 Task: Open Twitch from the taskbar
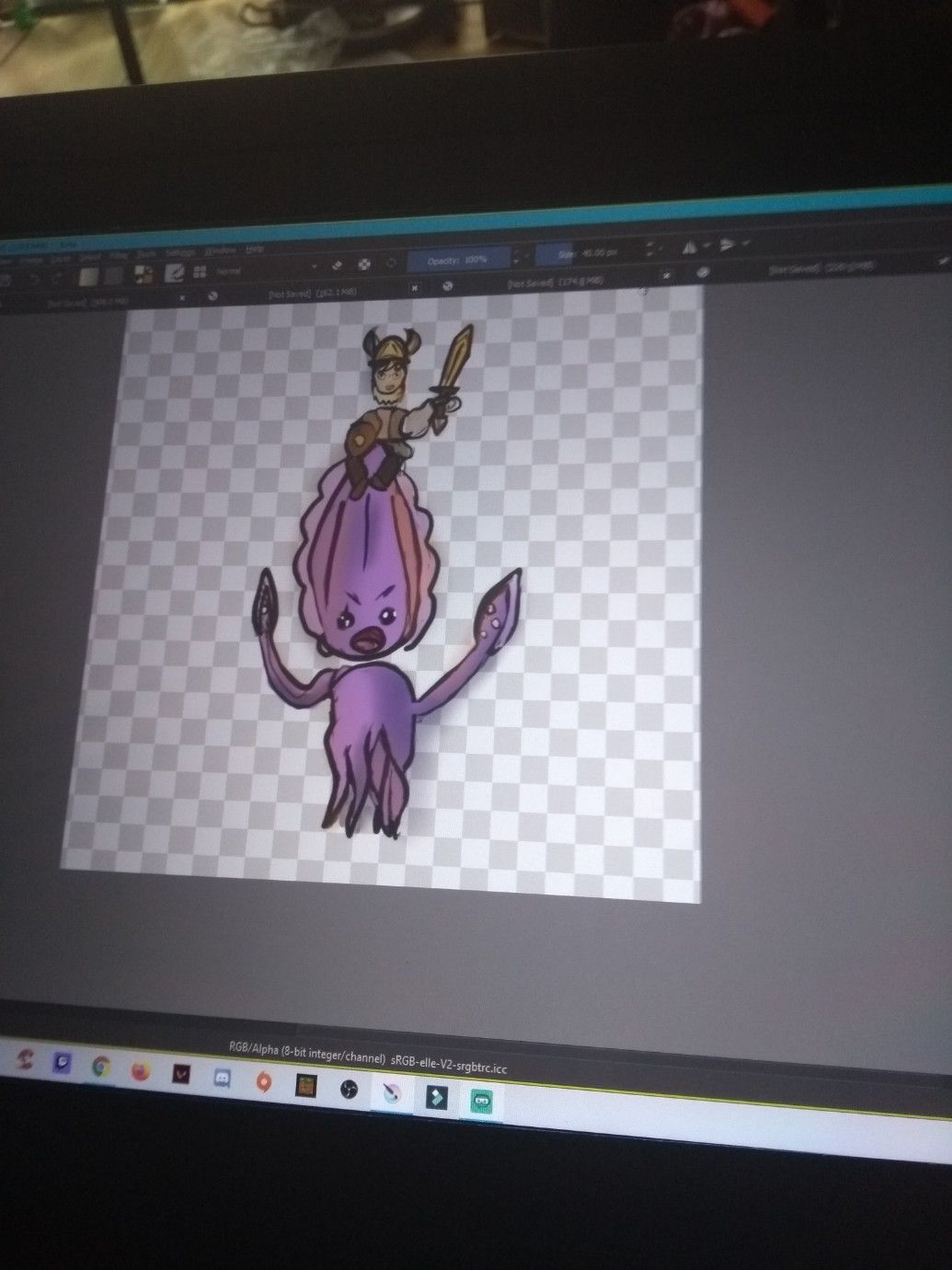click(62, 1064)
